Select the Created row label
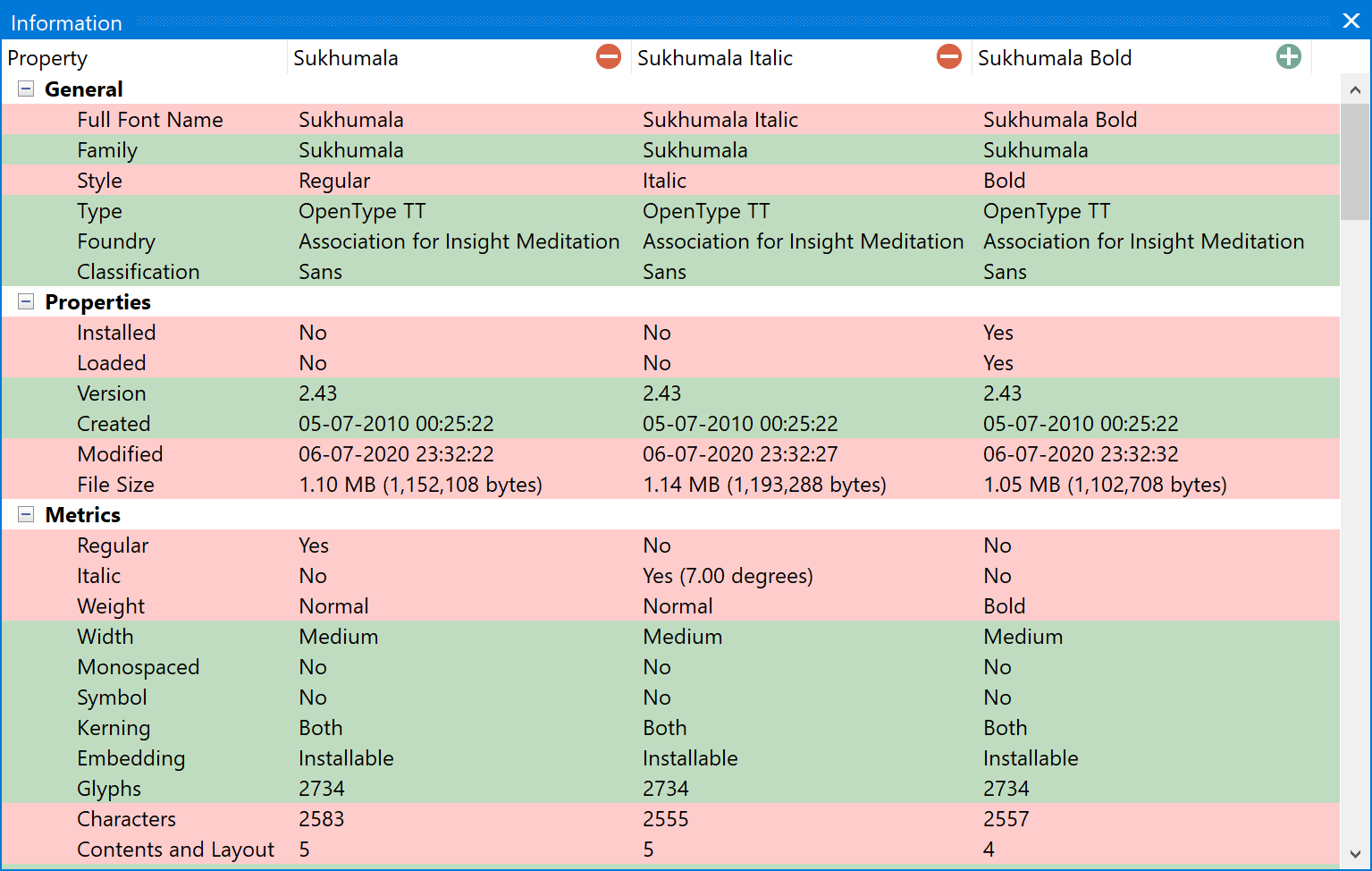The image size is (1372, 871). point(114,424)
